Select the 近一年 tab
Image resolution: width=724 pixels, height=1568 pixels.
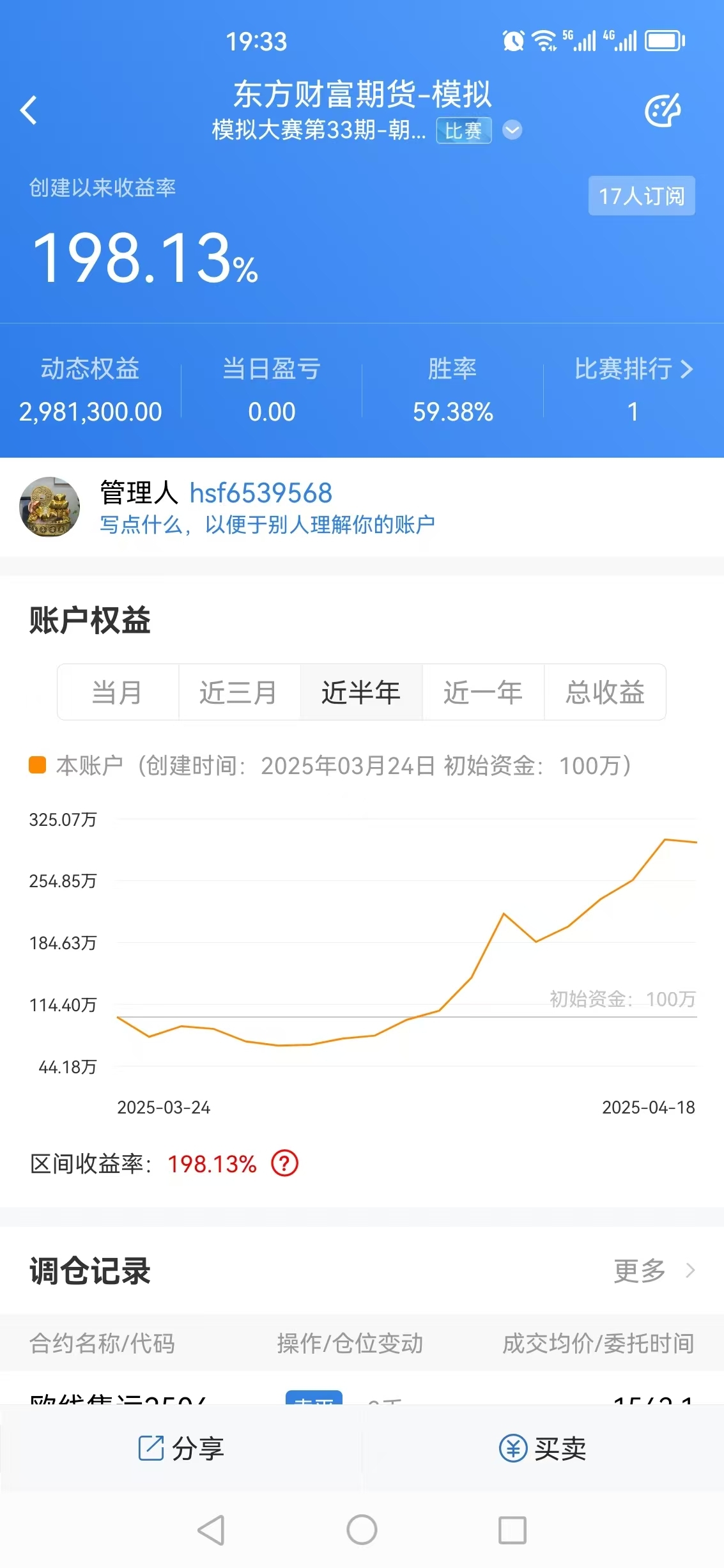[483, 692]
